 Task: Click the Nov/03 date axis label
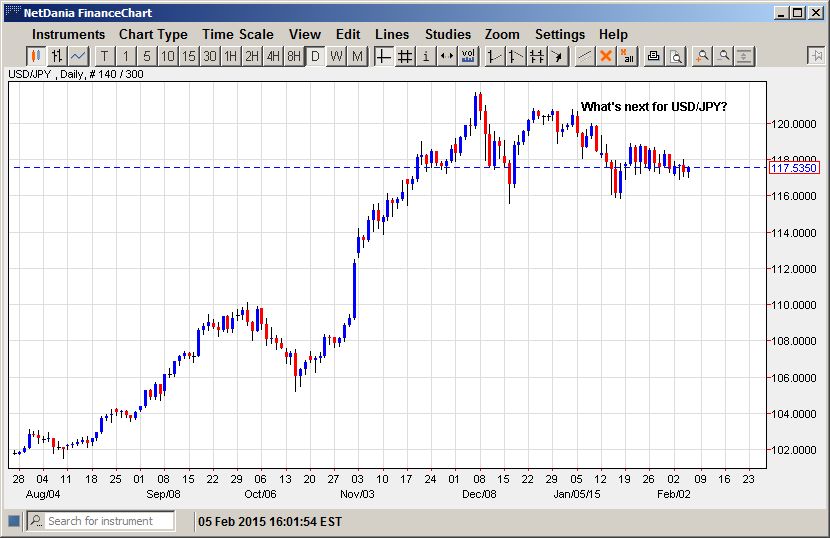coord(357,494)
